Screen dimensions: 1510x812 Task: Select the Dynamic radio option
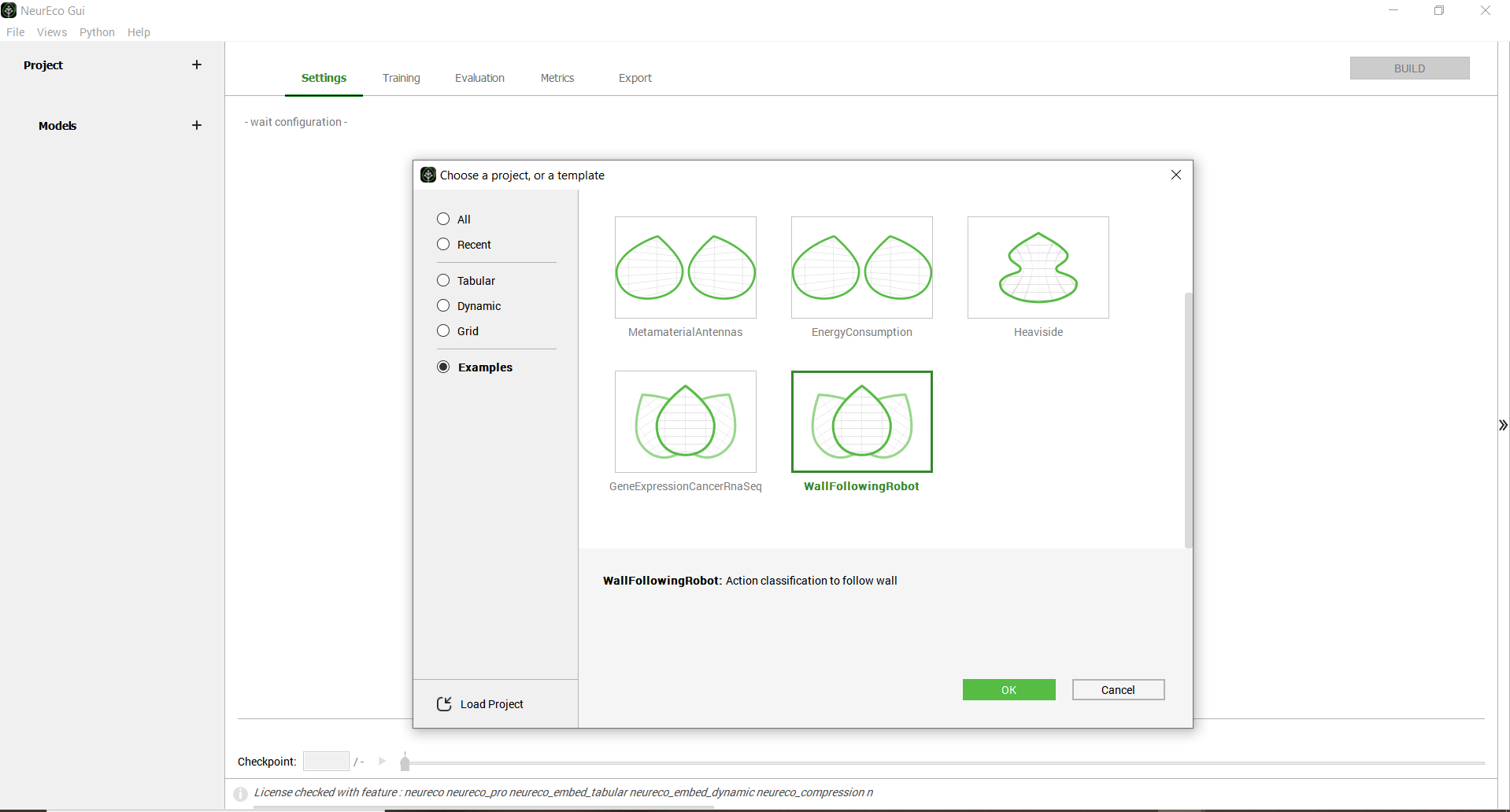[x=443, y=305]
